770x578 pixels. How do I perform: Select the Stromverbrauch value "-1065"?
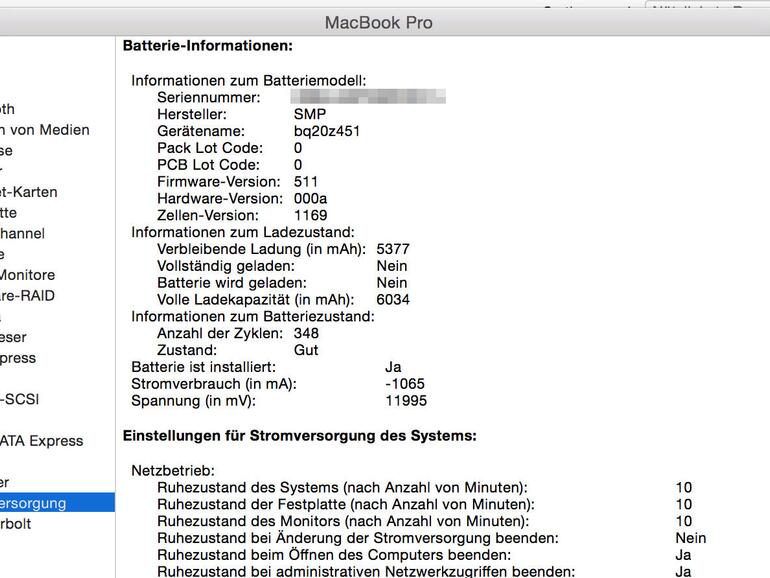coord(405,384)
